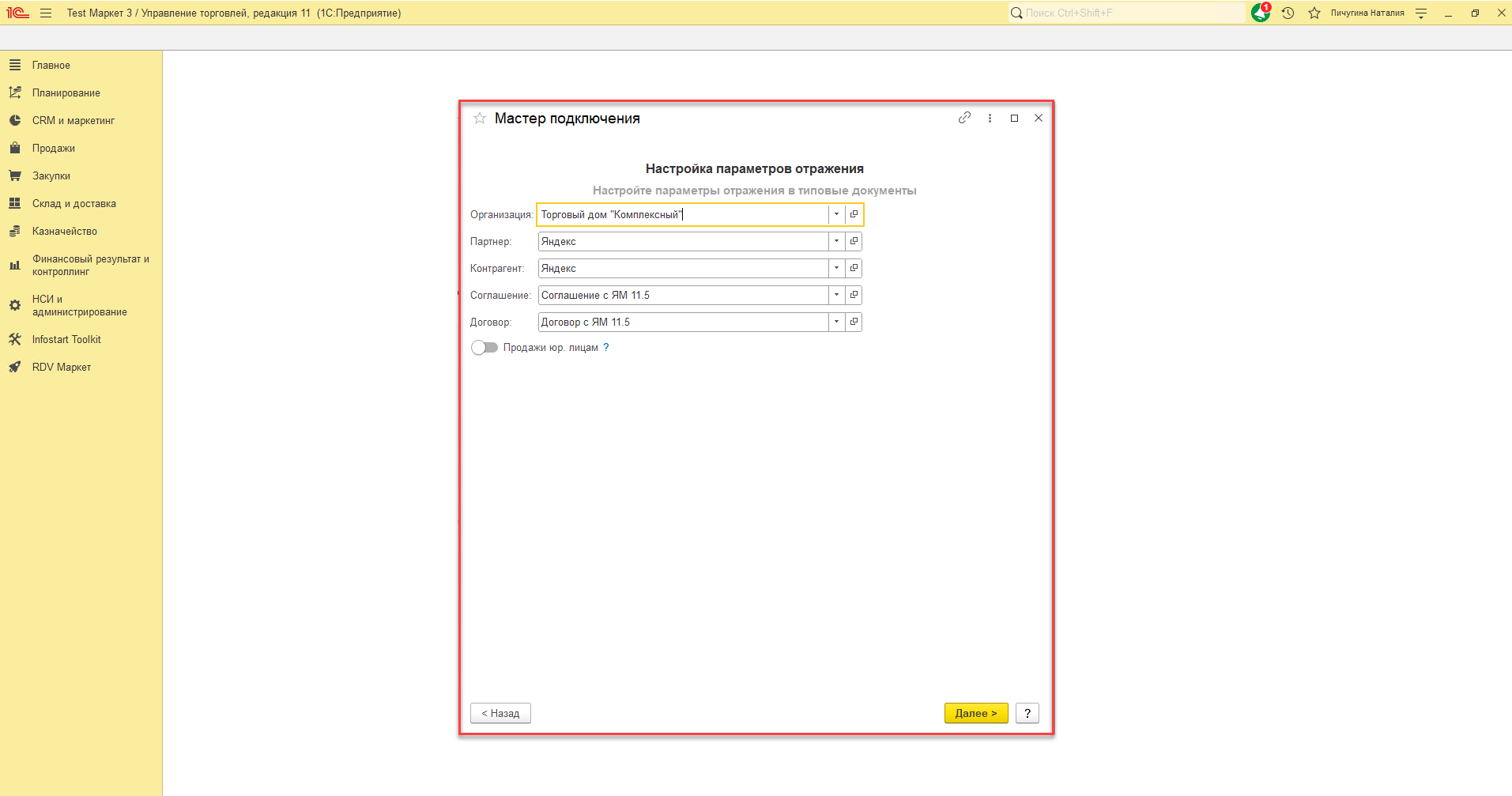1512x796 pixels.
Task: Add Мастер подключения to favorites star
Action: coord(480,119)
